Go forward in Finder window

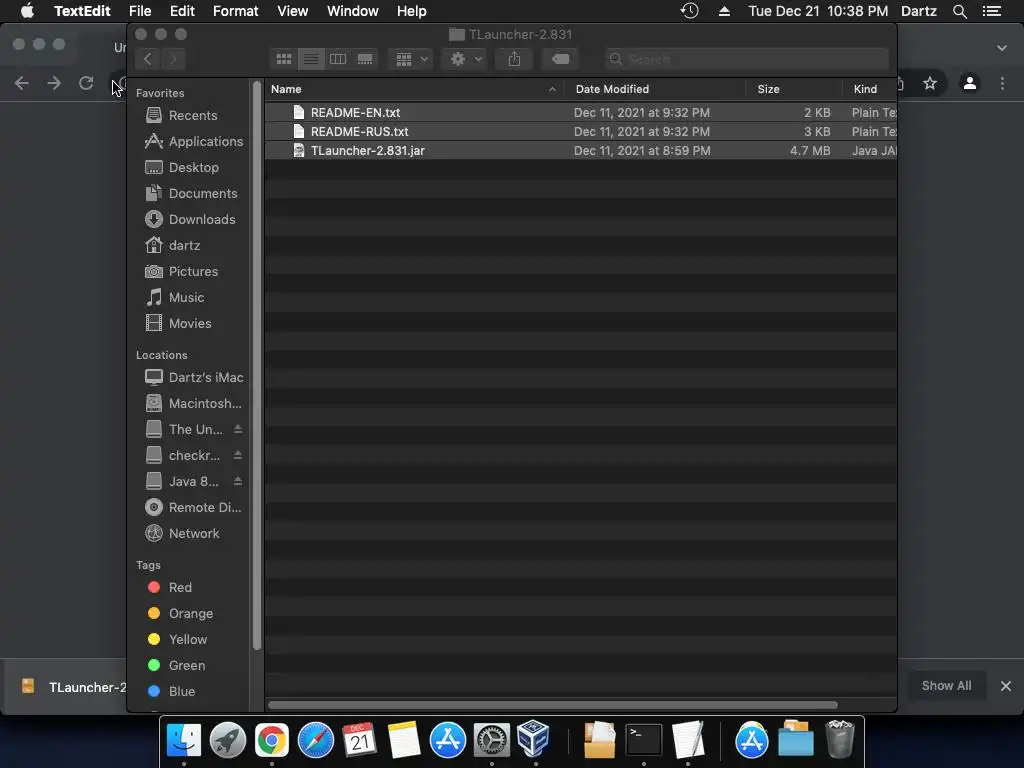tap(173, 59)
